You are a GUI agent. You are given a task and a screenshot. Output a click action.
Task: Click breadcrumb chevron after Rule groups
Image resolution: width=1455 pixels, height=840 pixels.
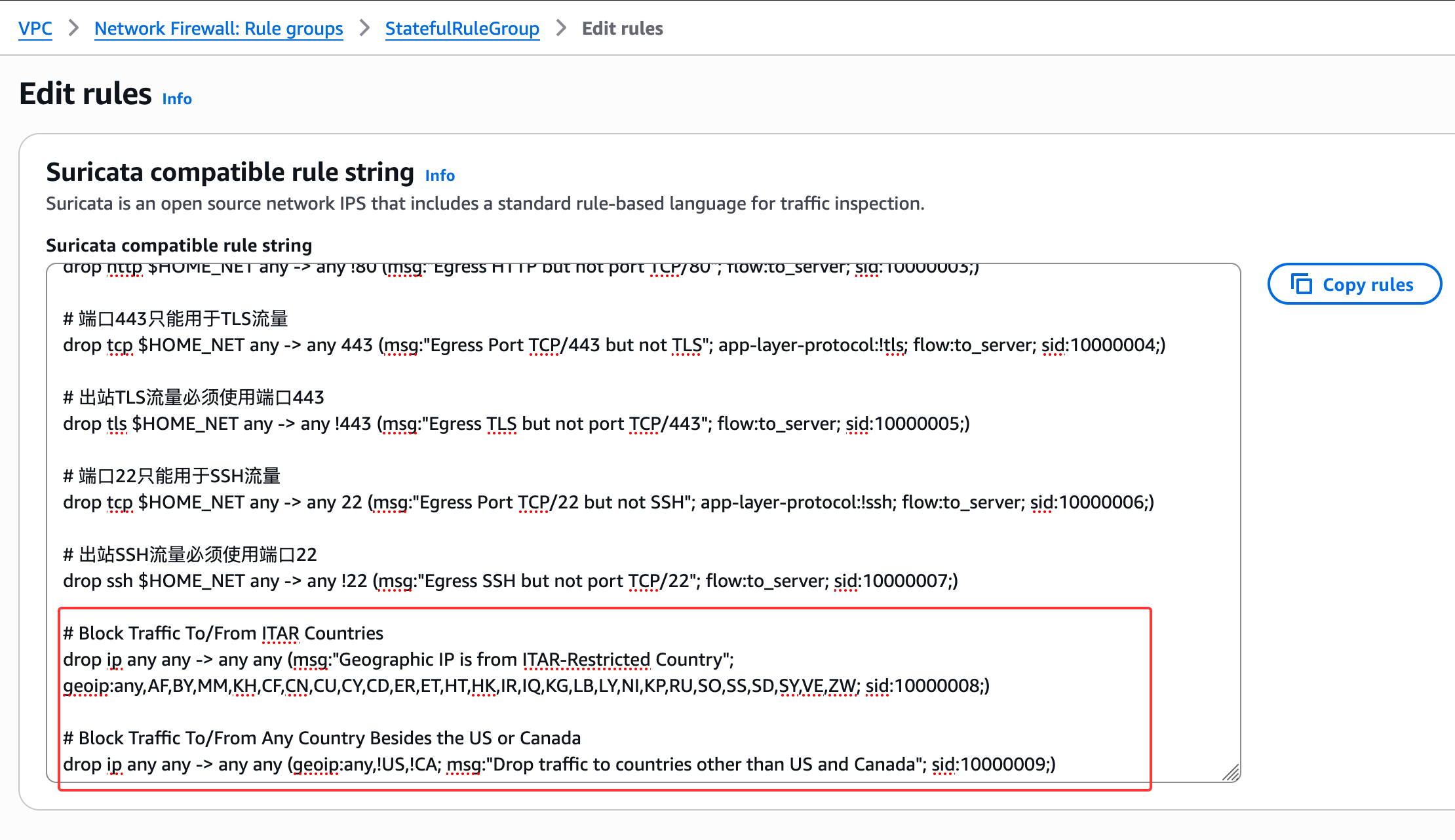364,29
